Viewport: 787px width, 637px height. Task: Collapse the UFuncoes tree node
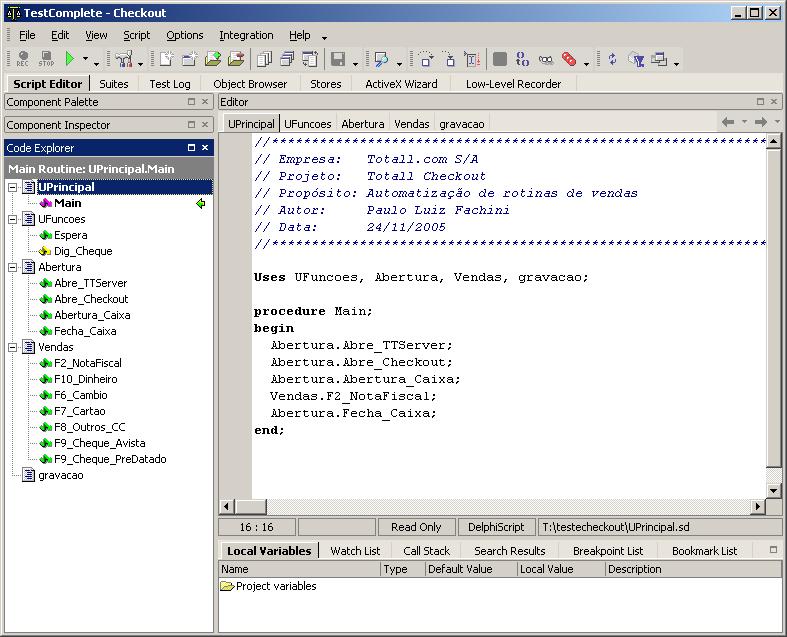pyautogui.click(x=13, y=219)
